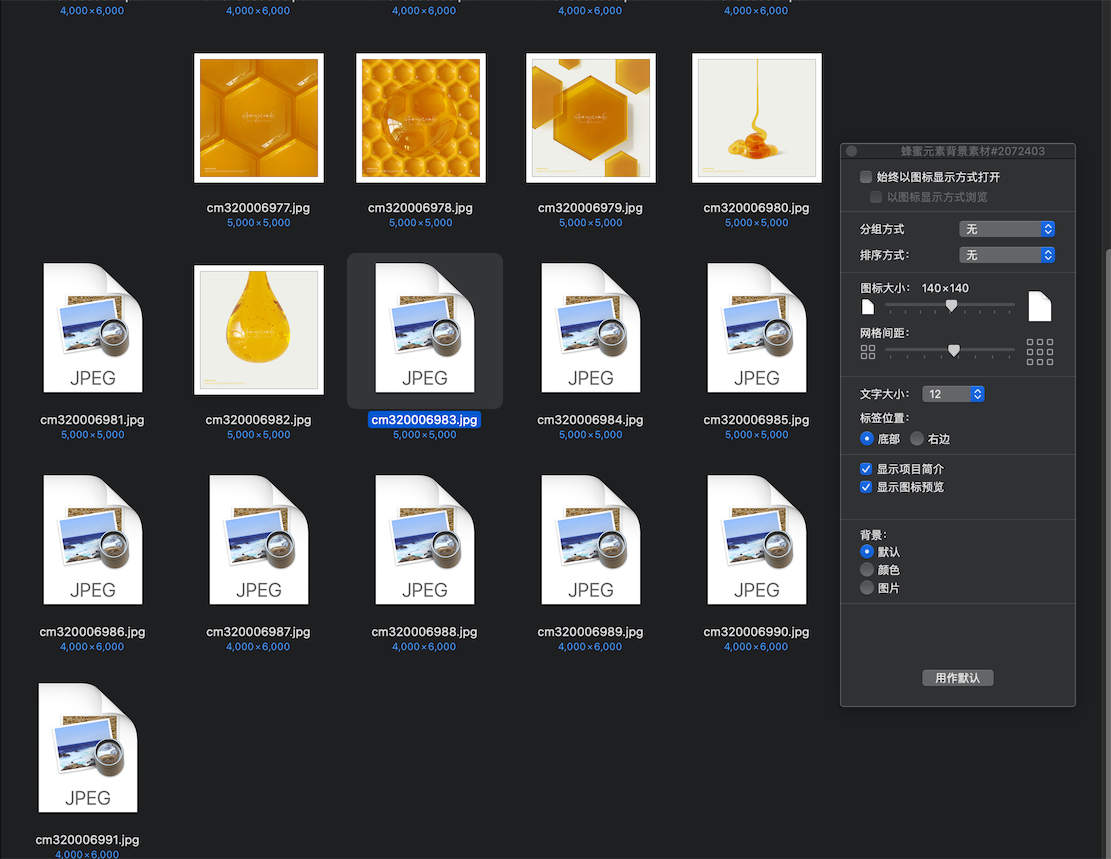
Task: Choose the 颜色 background radio option
Action: click(867, 570)
